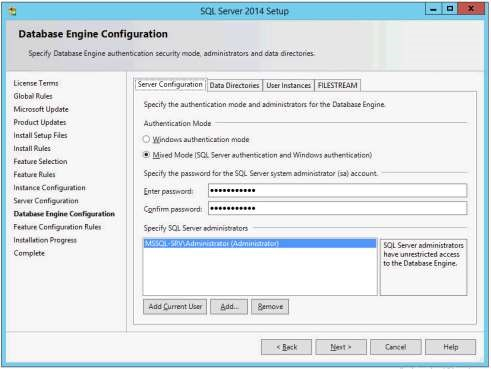The image size is (491, 369).
Task: Click Server Configuration step in sidebar
Action: (46, 201)
